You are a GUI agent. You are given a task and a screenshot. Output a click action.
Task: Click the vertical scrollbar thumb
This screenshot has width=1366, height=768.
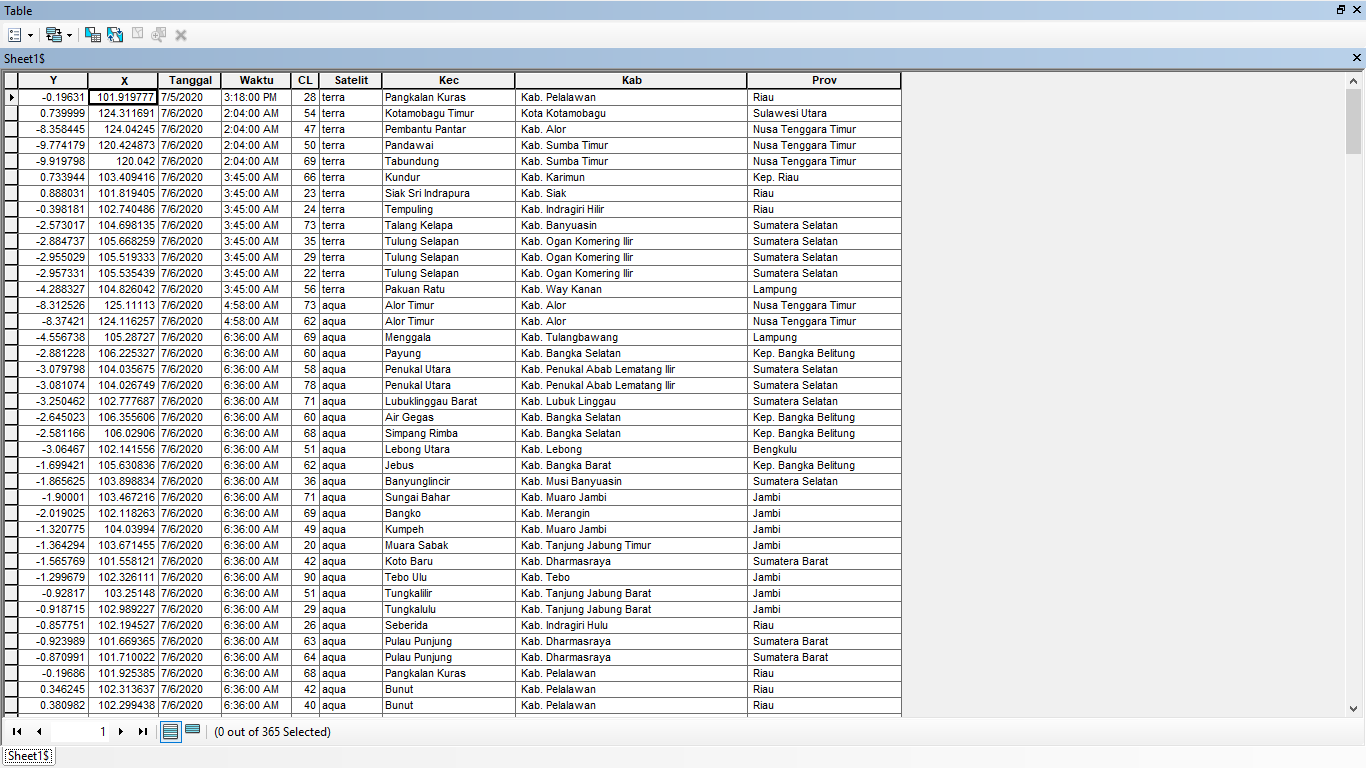pos(1354,121)
